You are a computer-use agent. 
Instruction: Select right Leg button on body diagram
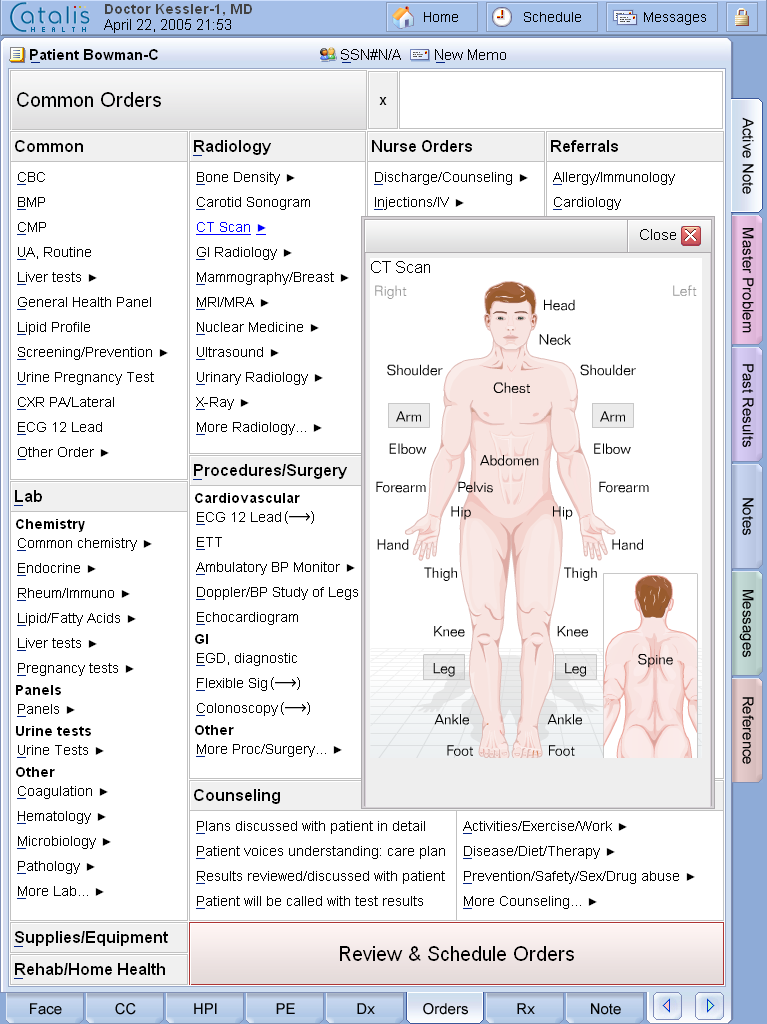click(x=444, y=668)
